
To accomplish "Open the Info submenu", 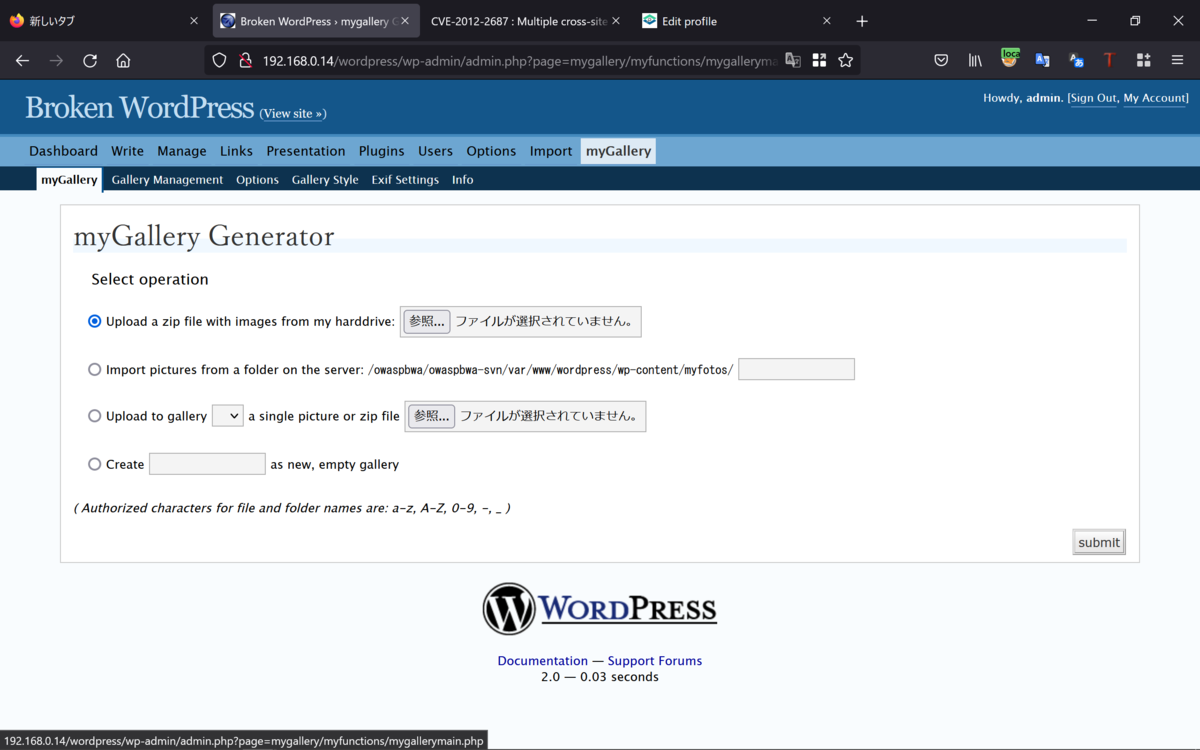I will click(x=462, y=180).
